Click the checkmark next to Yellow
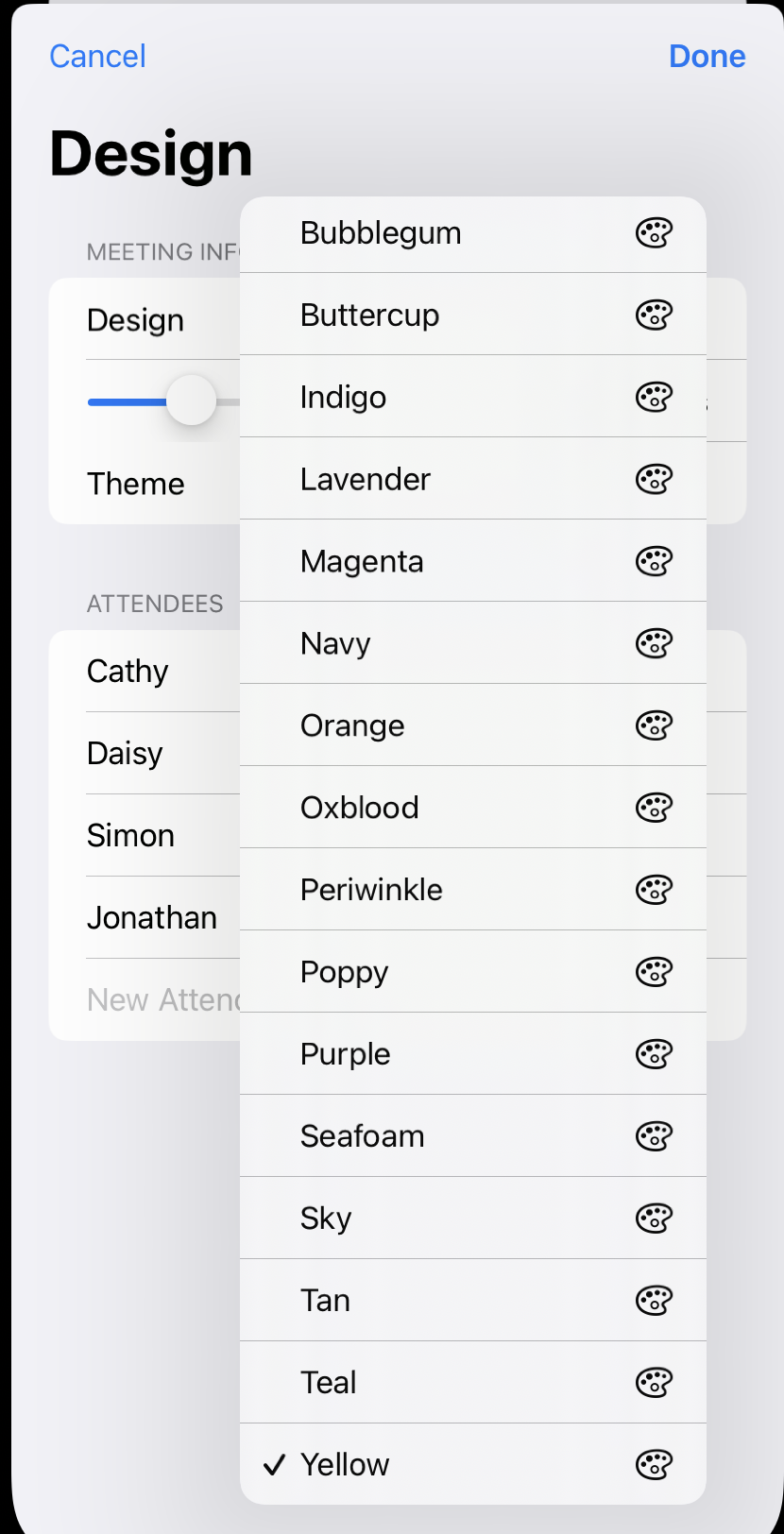 (274, 1465)
